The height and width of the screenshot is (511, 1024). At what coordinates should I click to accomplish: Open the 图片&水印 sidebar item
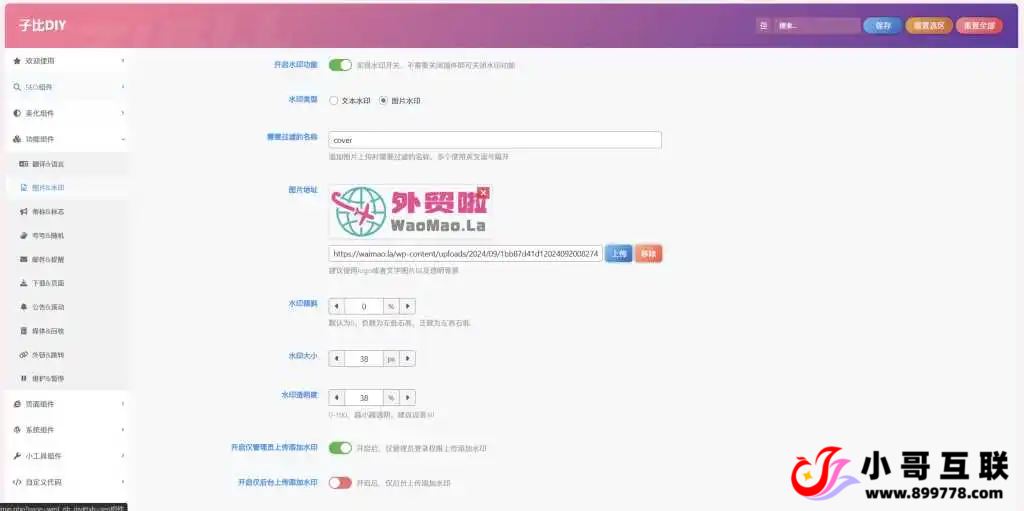click(48, 188)
